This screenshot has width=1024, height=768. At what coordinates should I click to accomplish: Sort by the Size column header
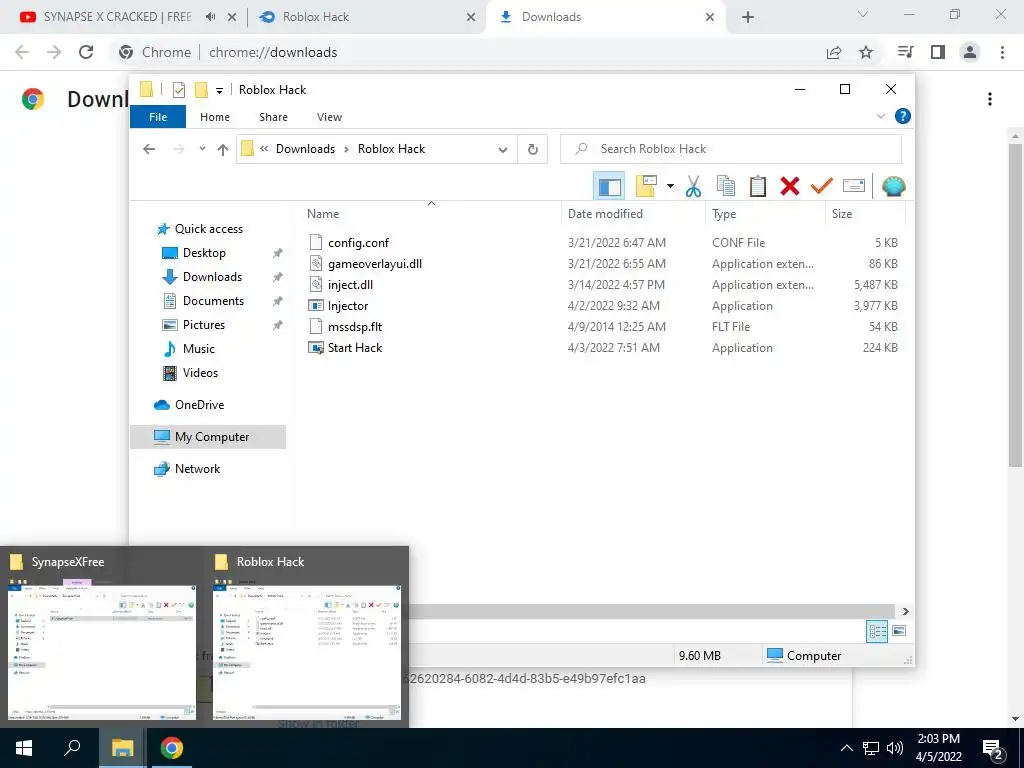pyautogui.click(x=842, y=214)
